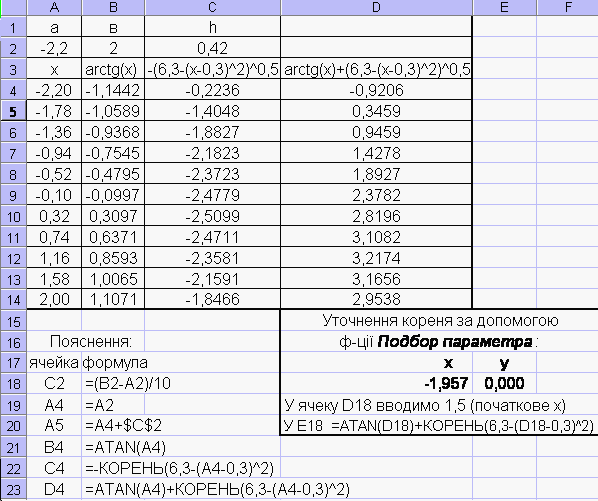Screen dimensions: 598x501
Task: Click the 'Пояснення:' label cell
Action: click(x=91, y=342)
